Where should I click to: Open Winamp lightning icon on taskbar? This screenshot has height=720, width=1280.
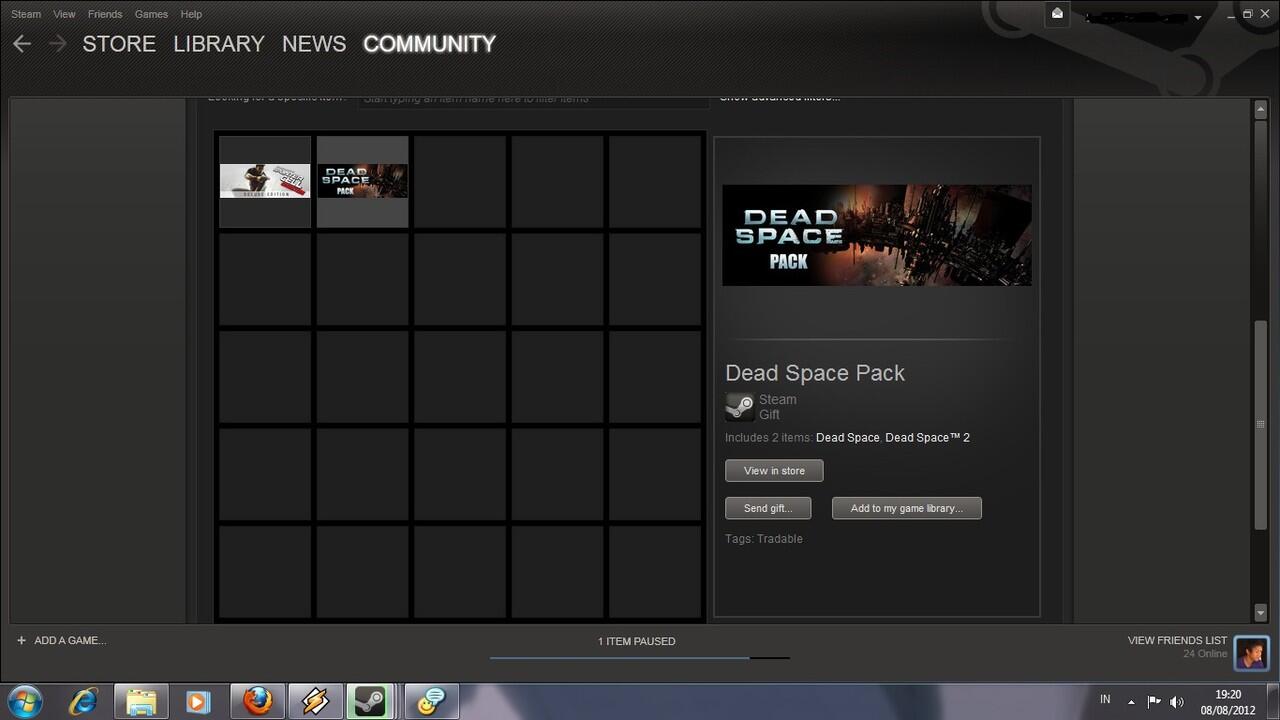coord(315,701)
